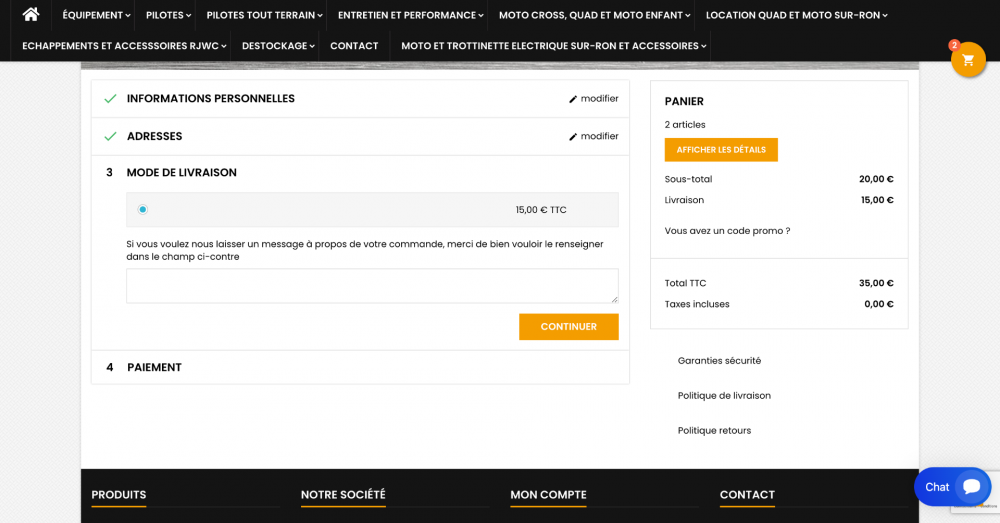Click the Produits footer heading
The image size is (1000, 523).
pos(119,494)
